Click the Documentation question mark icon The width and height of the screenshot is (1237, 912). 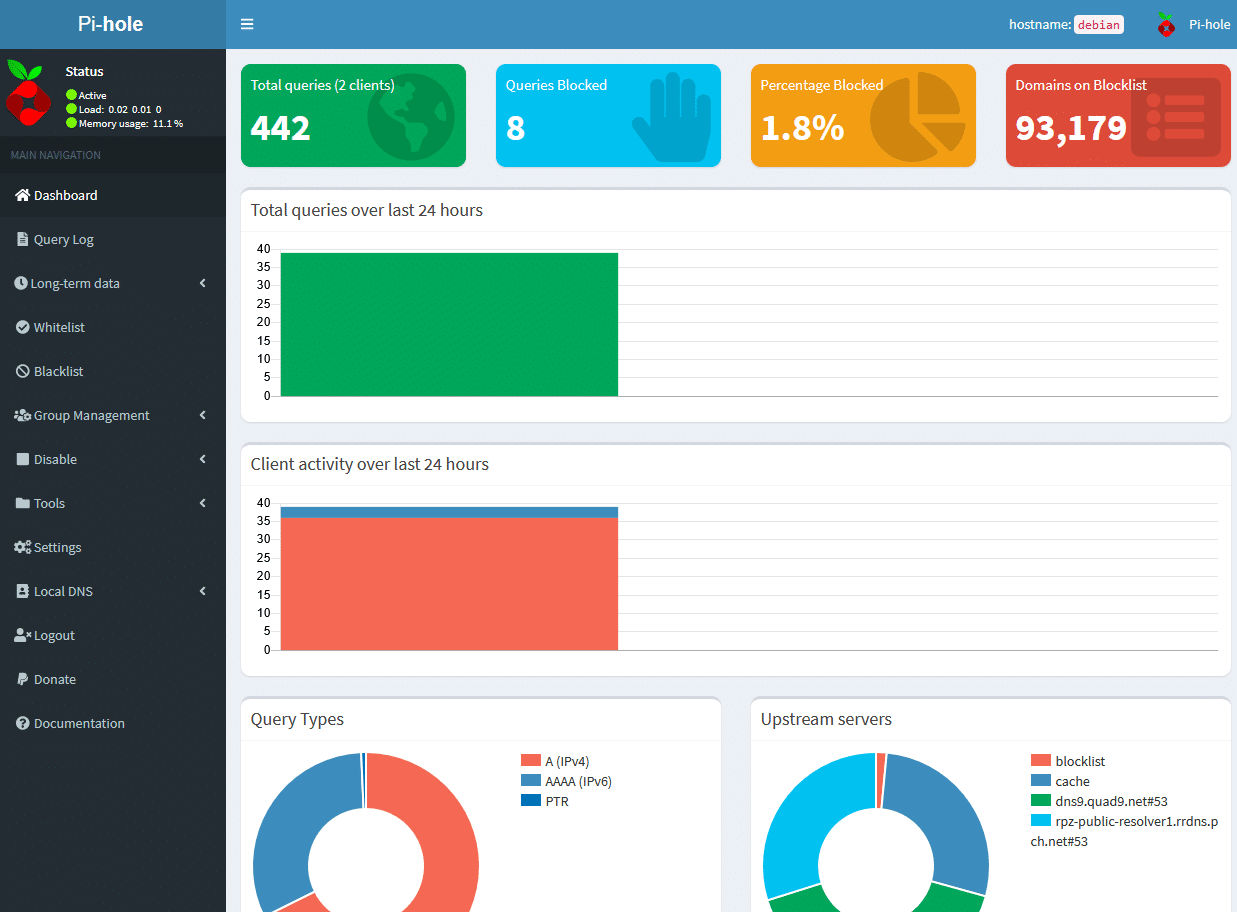pyautogui.click(x=23, y=724)
